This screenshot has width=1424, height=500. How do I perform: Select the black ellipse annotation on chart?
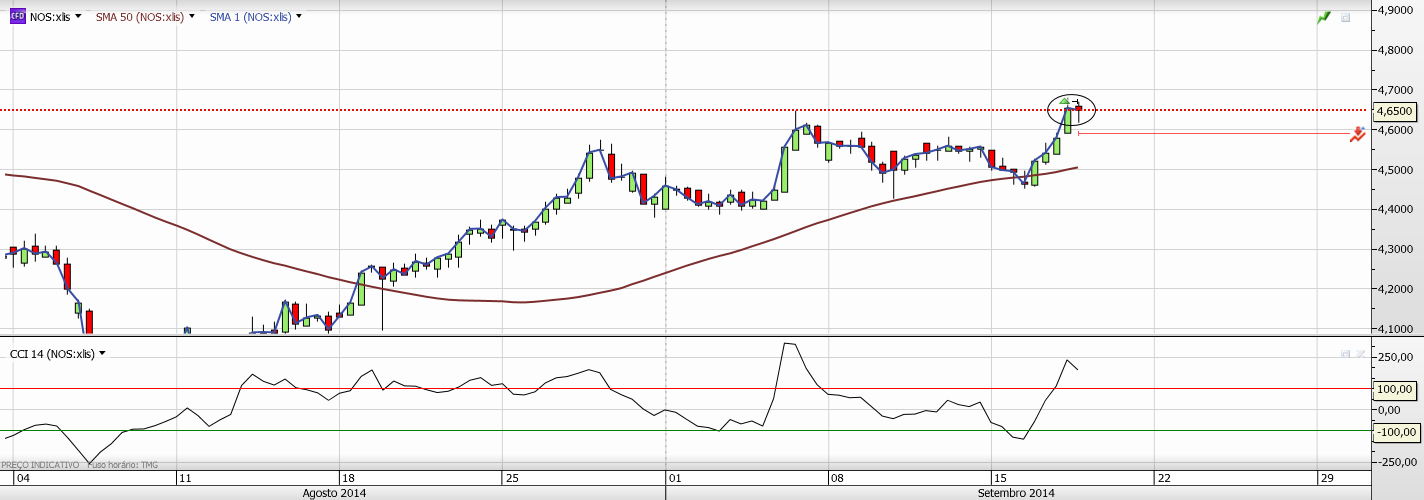point(1050,108)
